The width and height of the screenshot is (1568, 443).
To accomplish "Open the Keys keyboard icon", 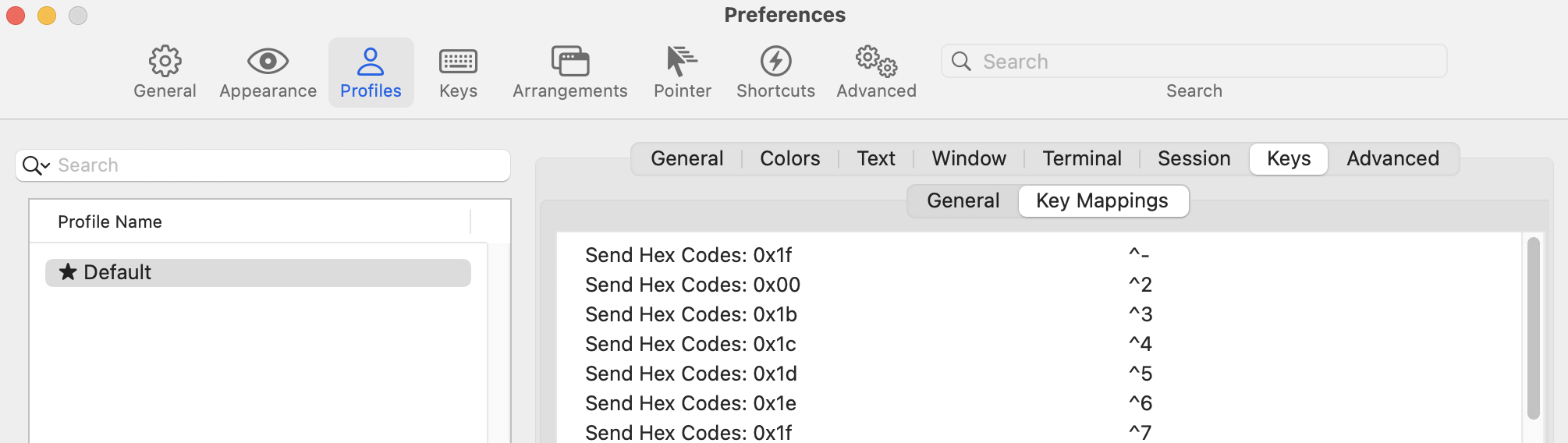I will [x=458, y=61].
